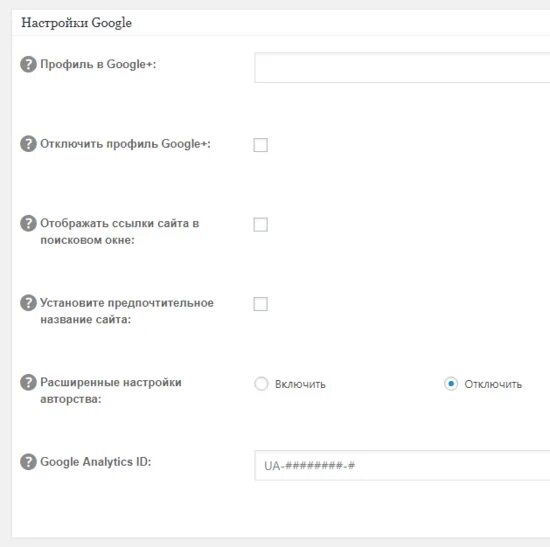Click the Включить option label
Image resolution: width=550 pixels, height=547 pixels.
pyautogui.click(x=300, y=384)
